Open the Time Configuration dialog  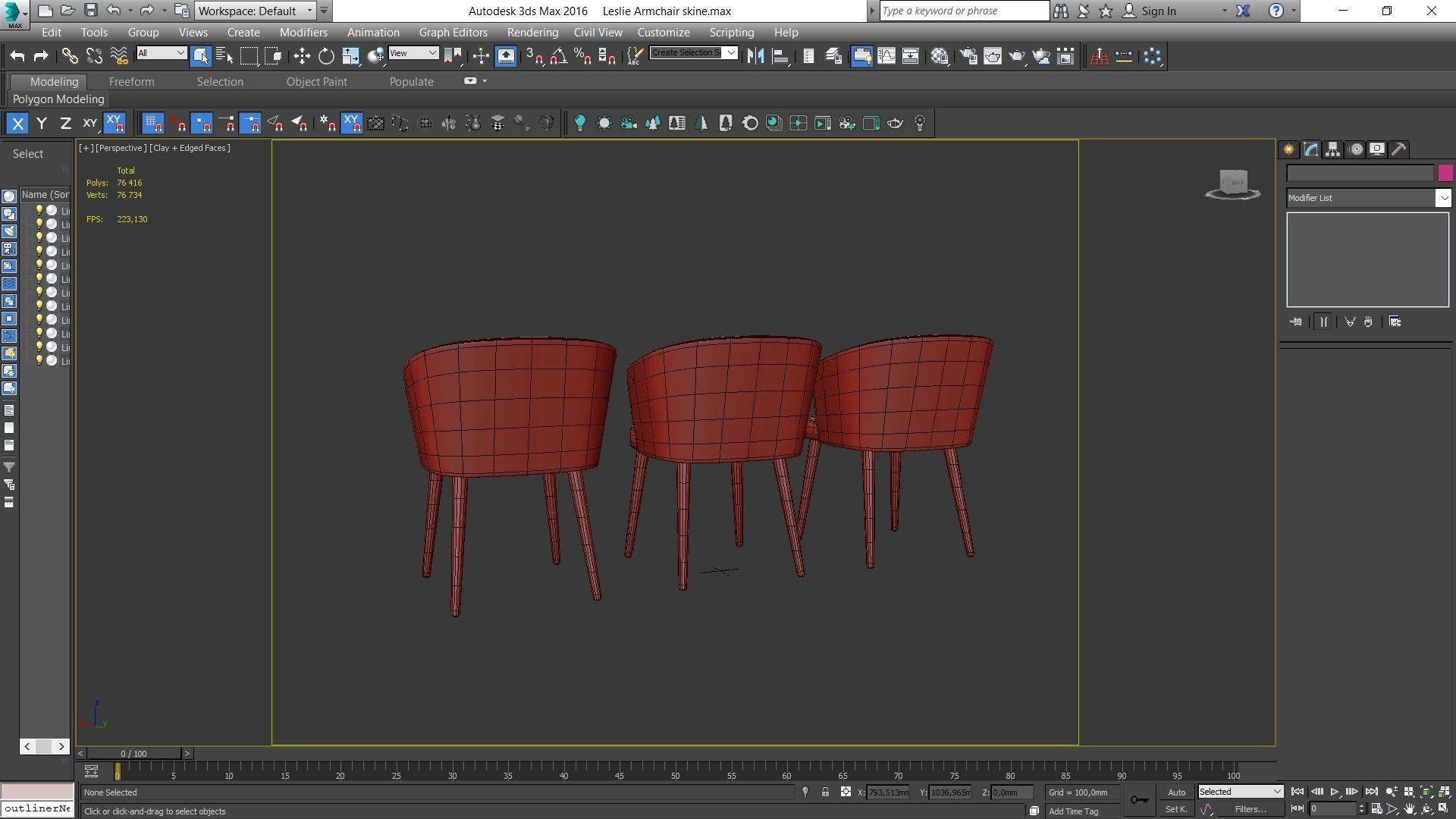pyautogui.click(x=1377, y=809)
